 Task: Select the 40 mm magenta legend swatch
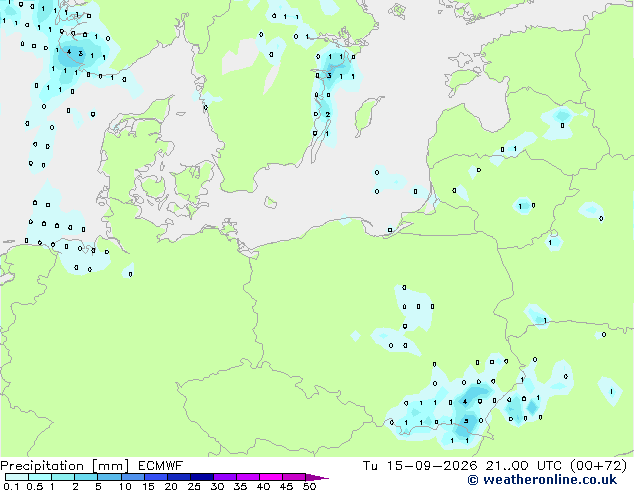coord(271,477)
